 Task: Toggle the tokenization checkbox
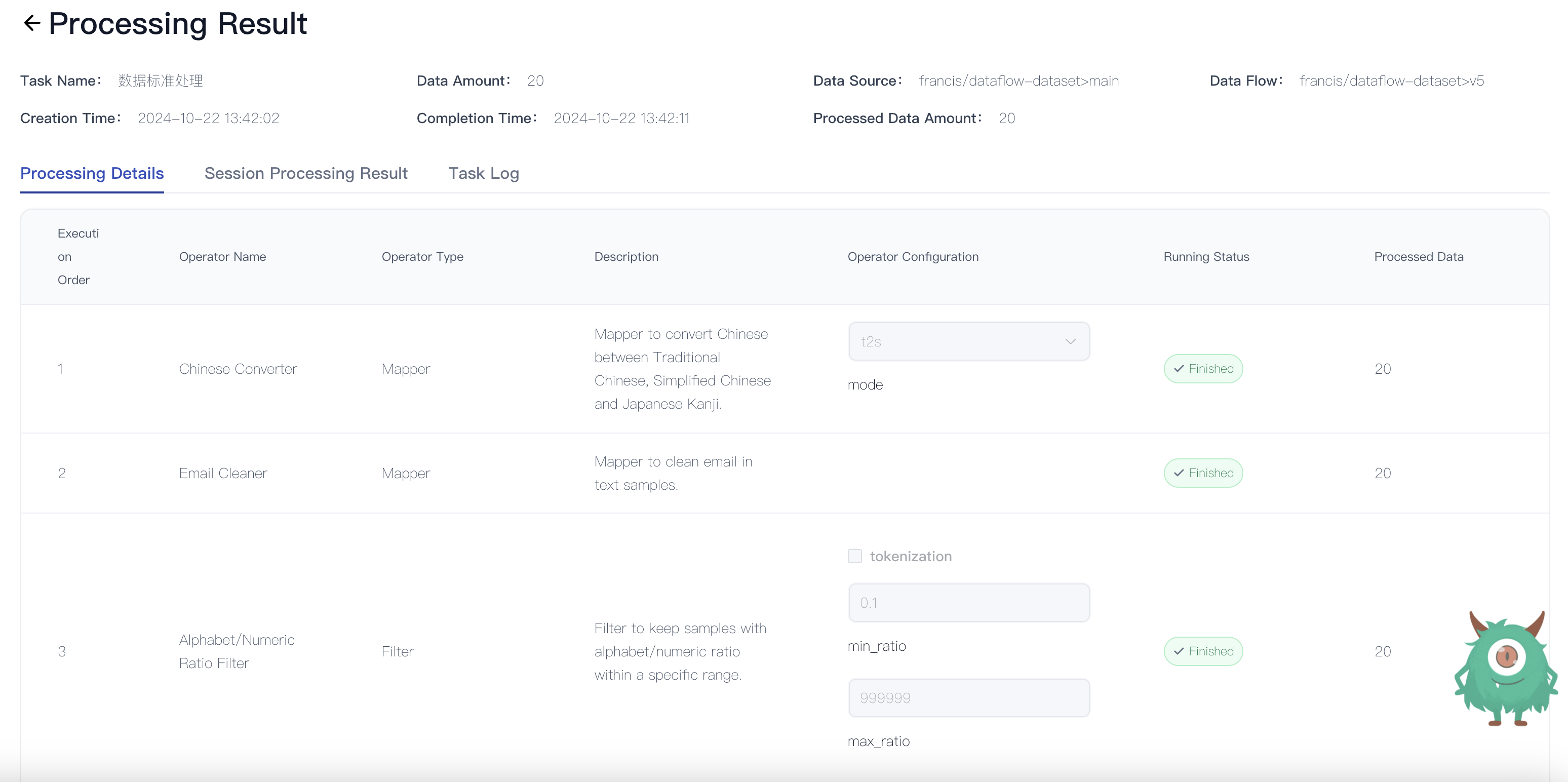pyautogui.click(x=854, y=556)
